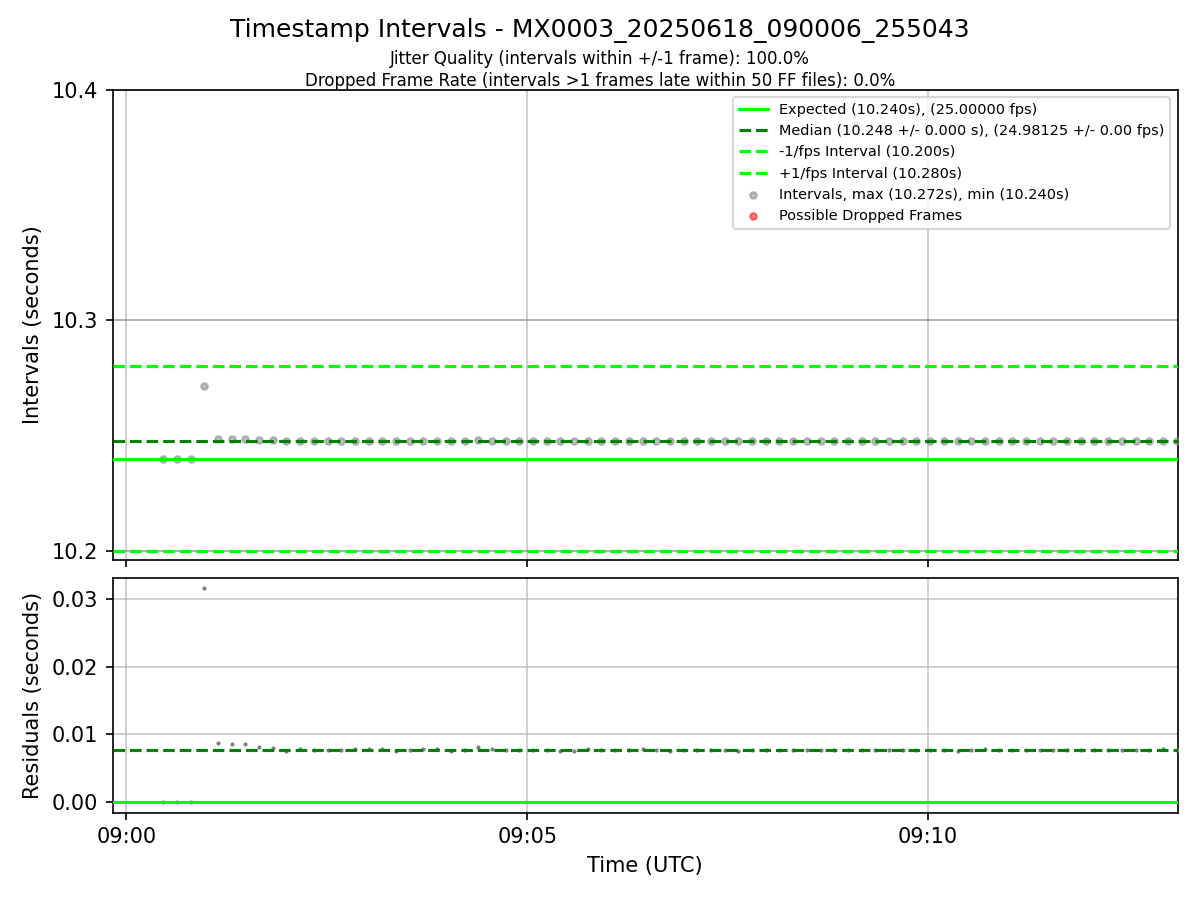Click the '0.00' residual tick label
Screen dimensions: 1200x900
click(75, 803)
